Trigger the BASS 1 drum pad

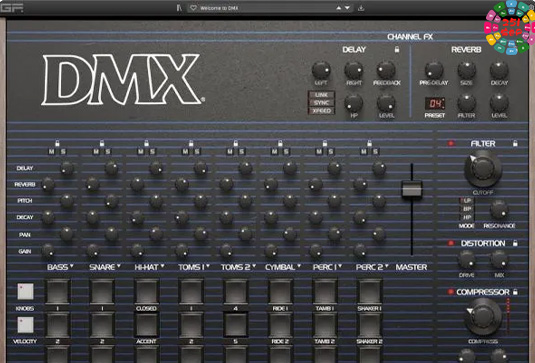(x=57, y=291)
